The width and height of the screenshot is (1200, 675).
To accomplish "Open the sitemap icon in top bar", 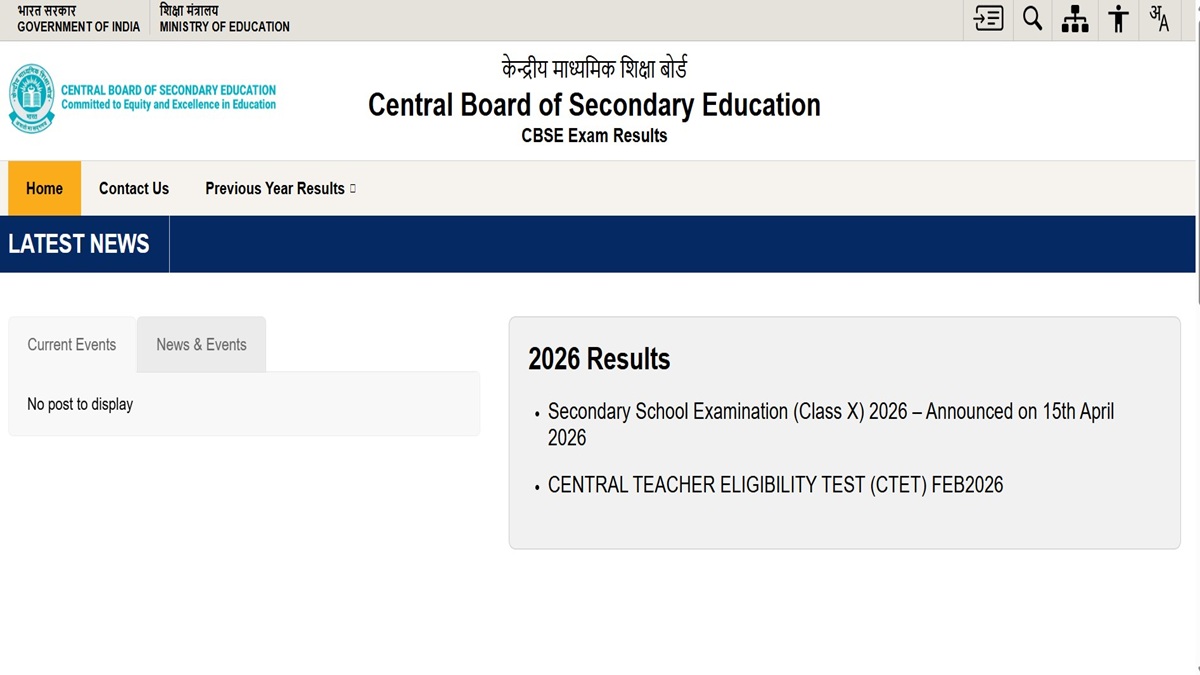I will click(1075, 19).
